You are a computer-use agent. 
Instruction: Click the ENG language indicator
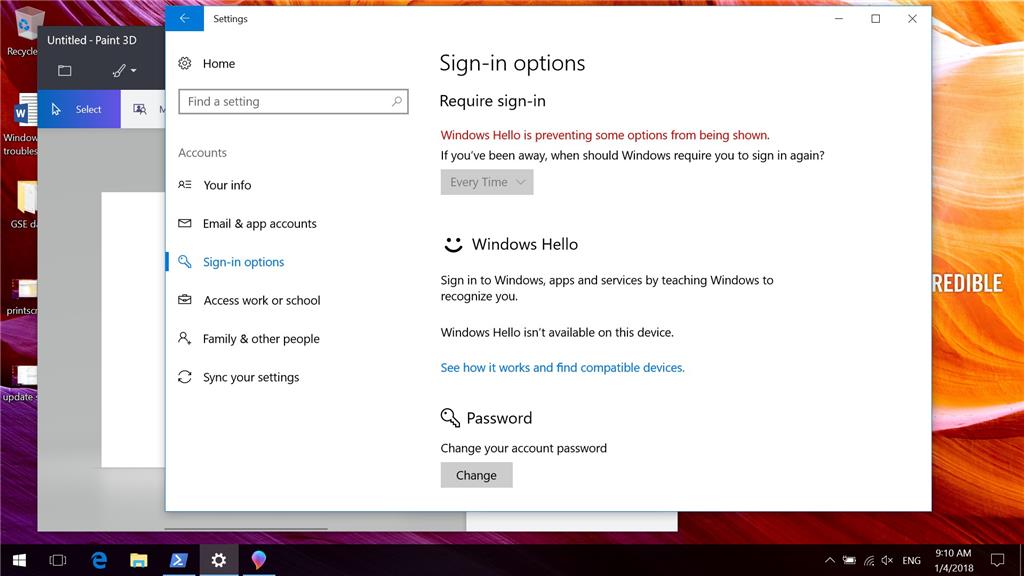pos(911,560)
